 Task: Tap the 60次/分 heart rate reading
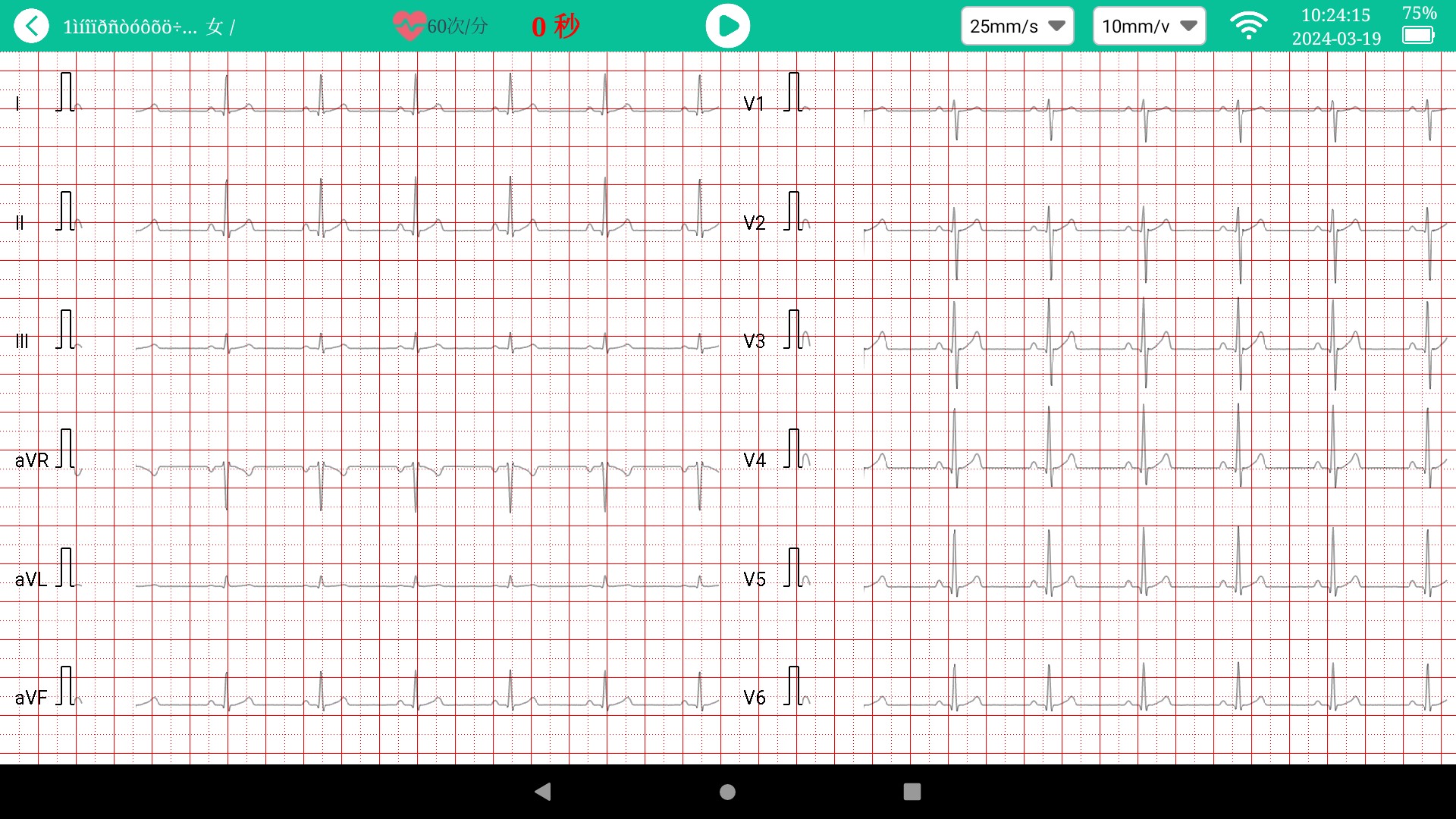click(x=457, y=27)
